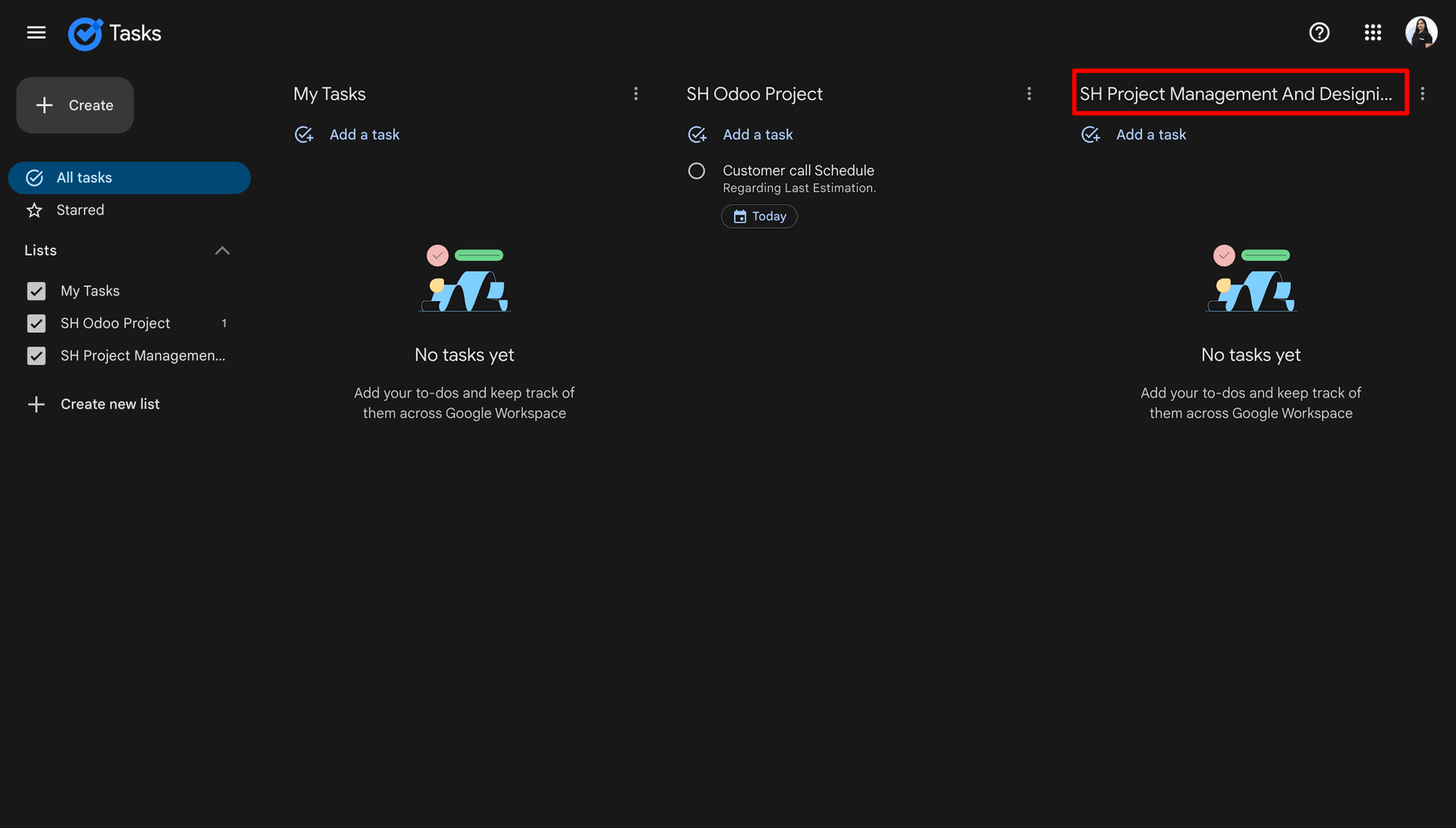Click Add a task under My Tasks
The width and height of the screenshot is (1456, 828).
pos(364,134)
